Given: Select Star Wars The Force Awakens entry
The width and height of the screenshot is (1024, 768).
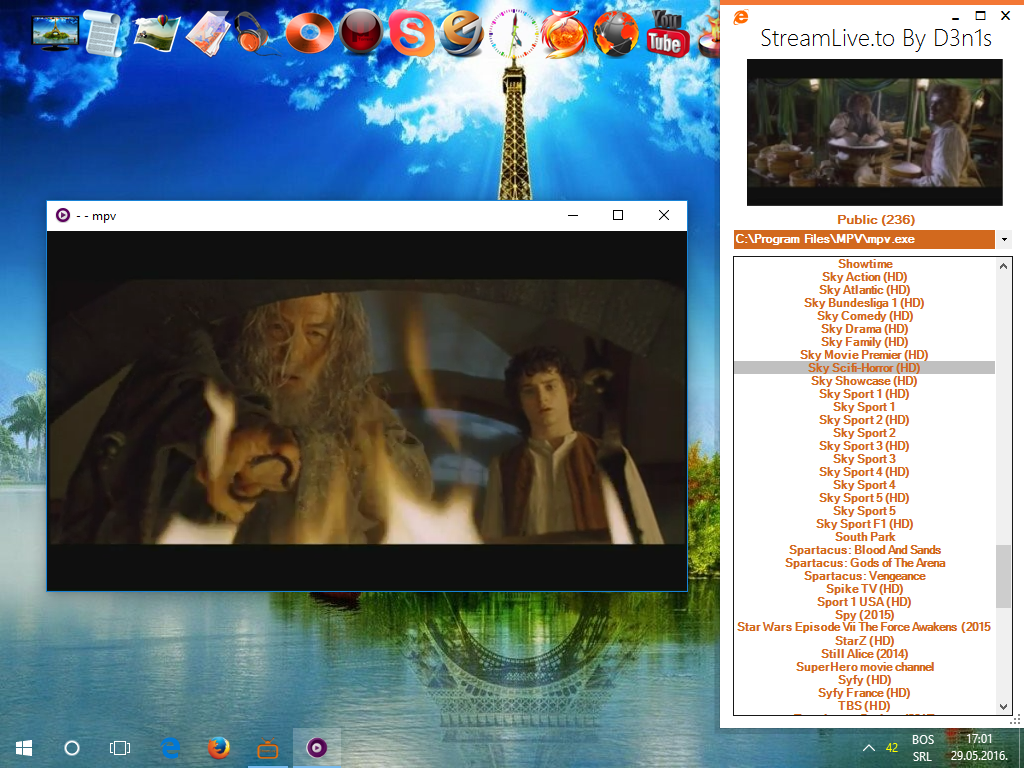Looking at the screenshot, I should [864, 628].
